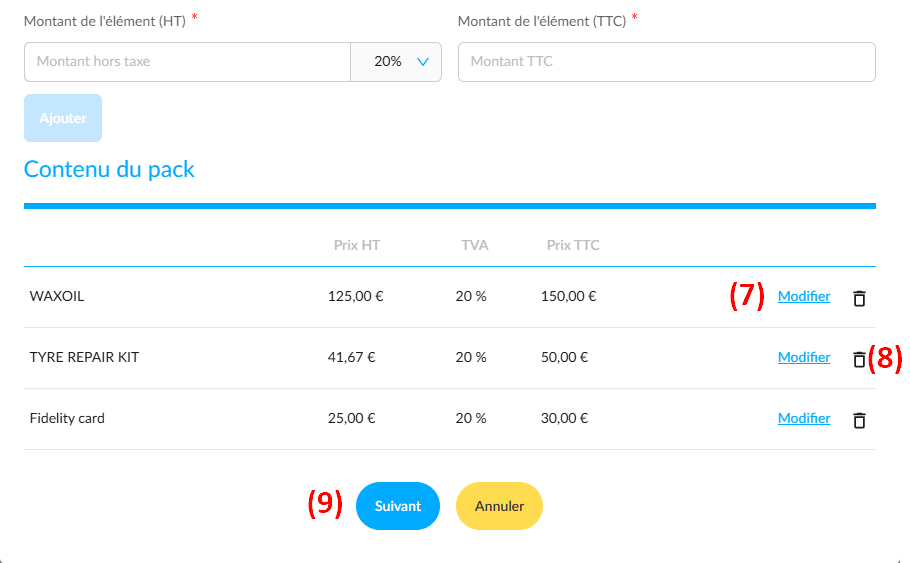Select the WAXOIL item name
Image resolution: width=910 pixels, height=563 pixels.
[x=57, y=296]
